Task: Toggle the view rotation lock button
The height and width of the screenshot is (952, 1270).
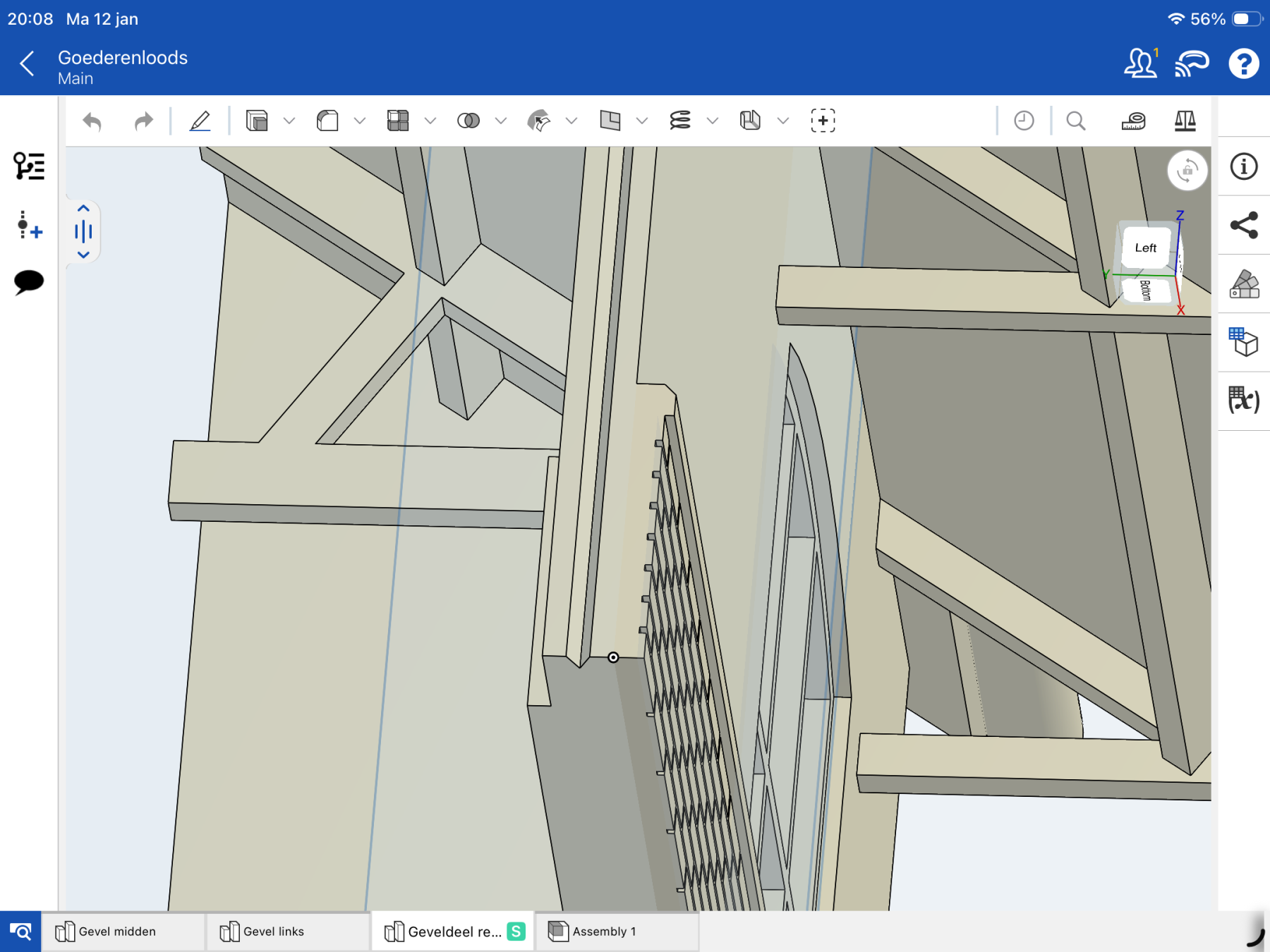Action: click(1187, 170)
